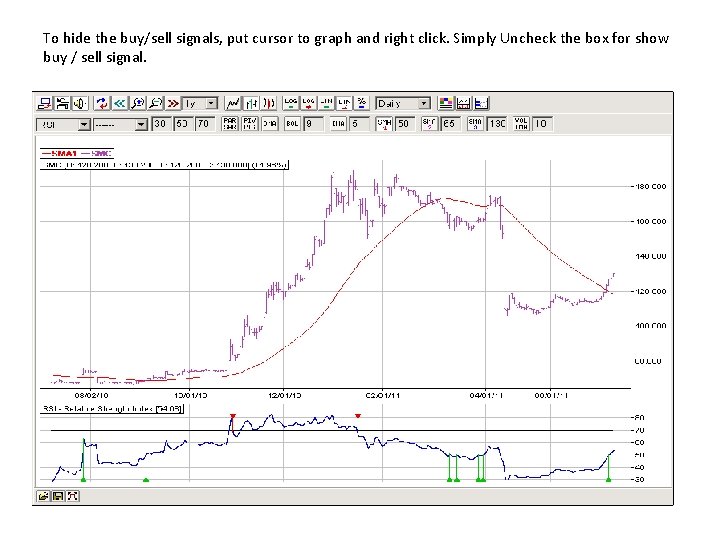Viewport: 720px width, 540px height.
Task: Click the print setup icon in the toolbar
Action: [x=62, y=103]
